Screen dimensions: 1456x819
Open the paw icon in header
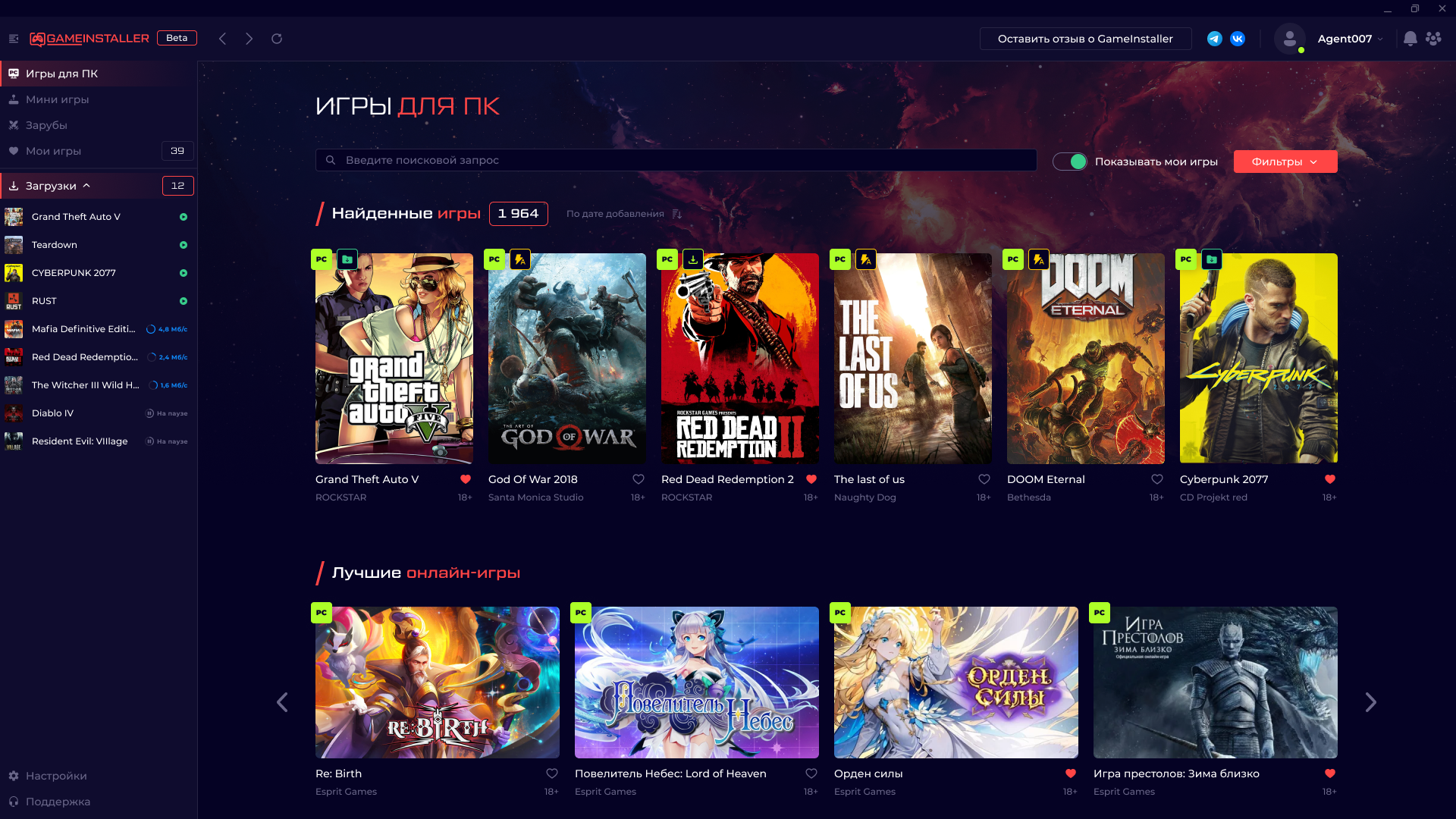pos(1433,39)
